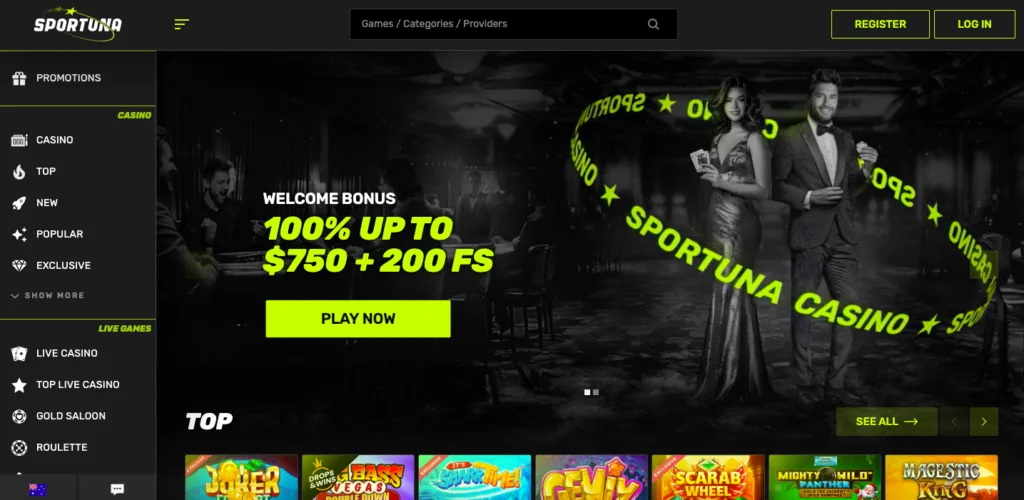
Task: Open Promotions via the gift icon
Action: pyautogui.click(x=19, y=78)
